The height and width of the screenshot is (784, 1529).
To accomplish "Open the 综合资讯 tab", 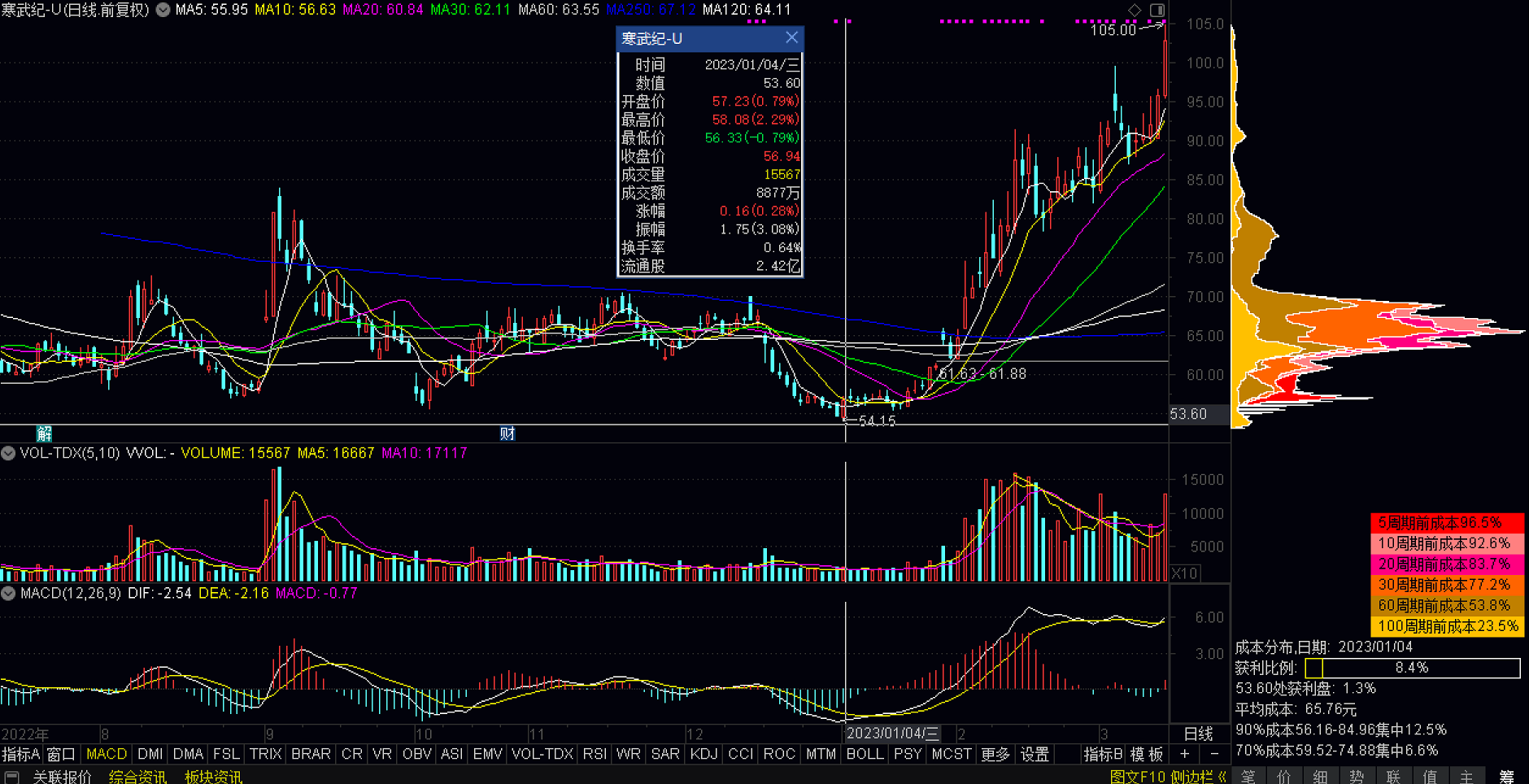I will coord(137,777).
